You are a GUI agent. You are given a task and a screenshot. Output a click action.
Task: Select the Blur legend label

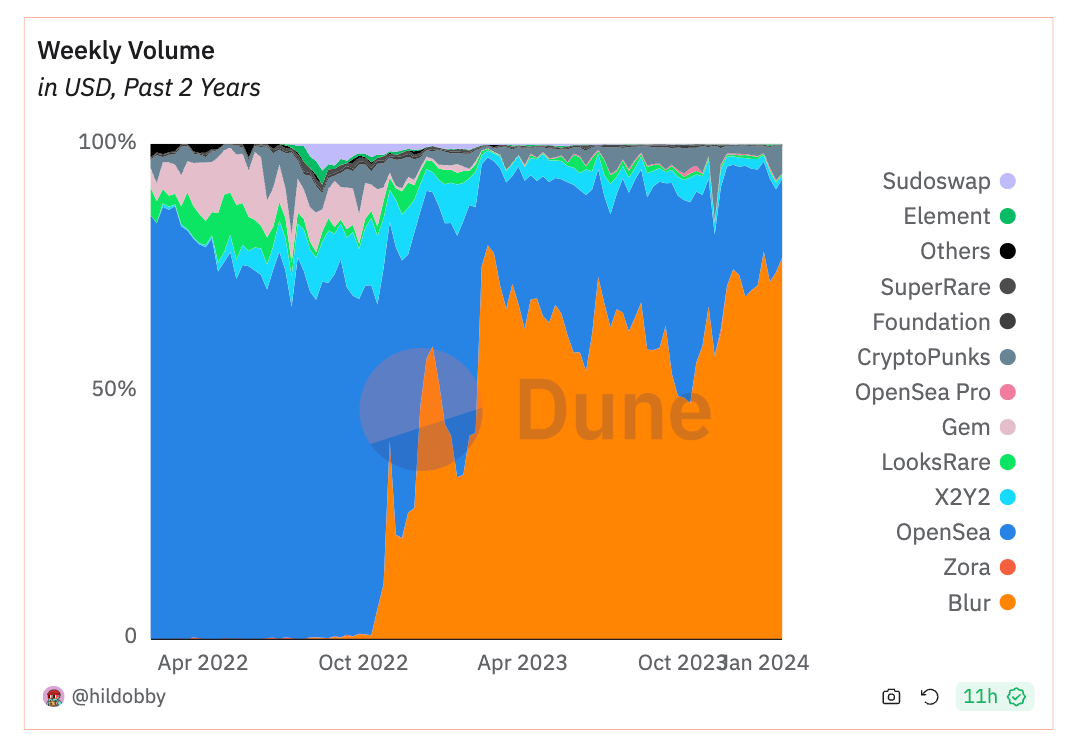969,603
